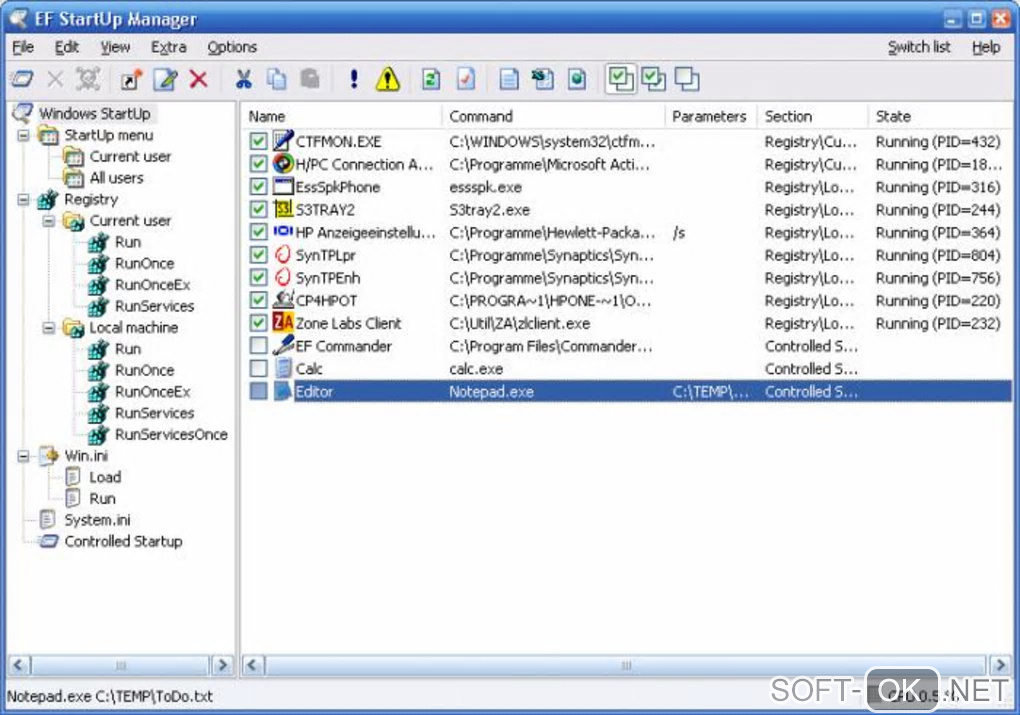Click the Controlled Startup toolbar icon
This screenshot has height=715, width=1020.
tap(23, 79)
